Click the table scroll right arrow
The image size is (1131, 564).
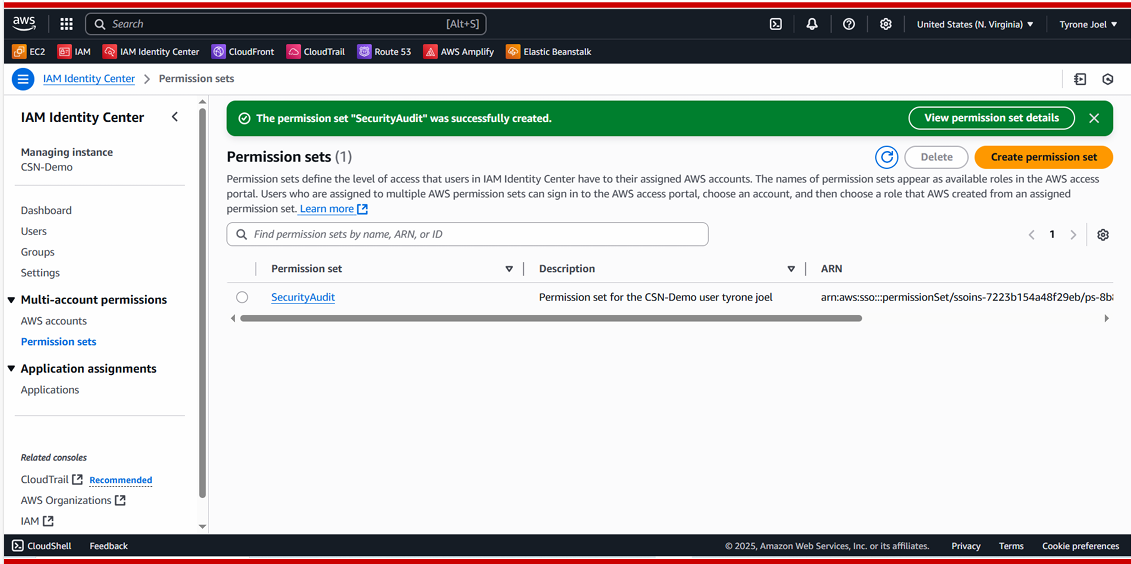(1106, 318)
